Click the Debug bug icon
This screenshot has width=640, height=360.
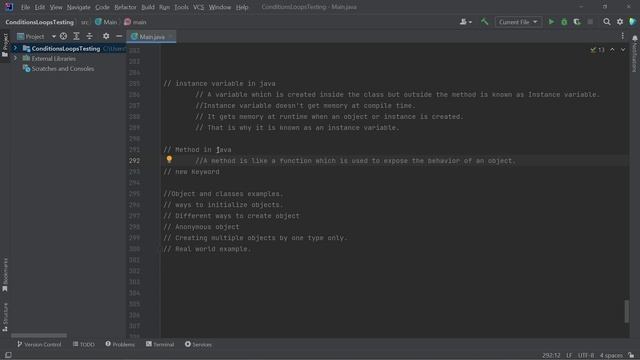564,22
